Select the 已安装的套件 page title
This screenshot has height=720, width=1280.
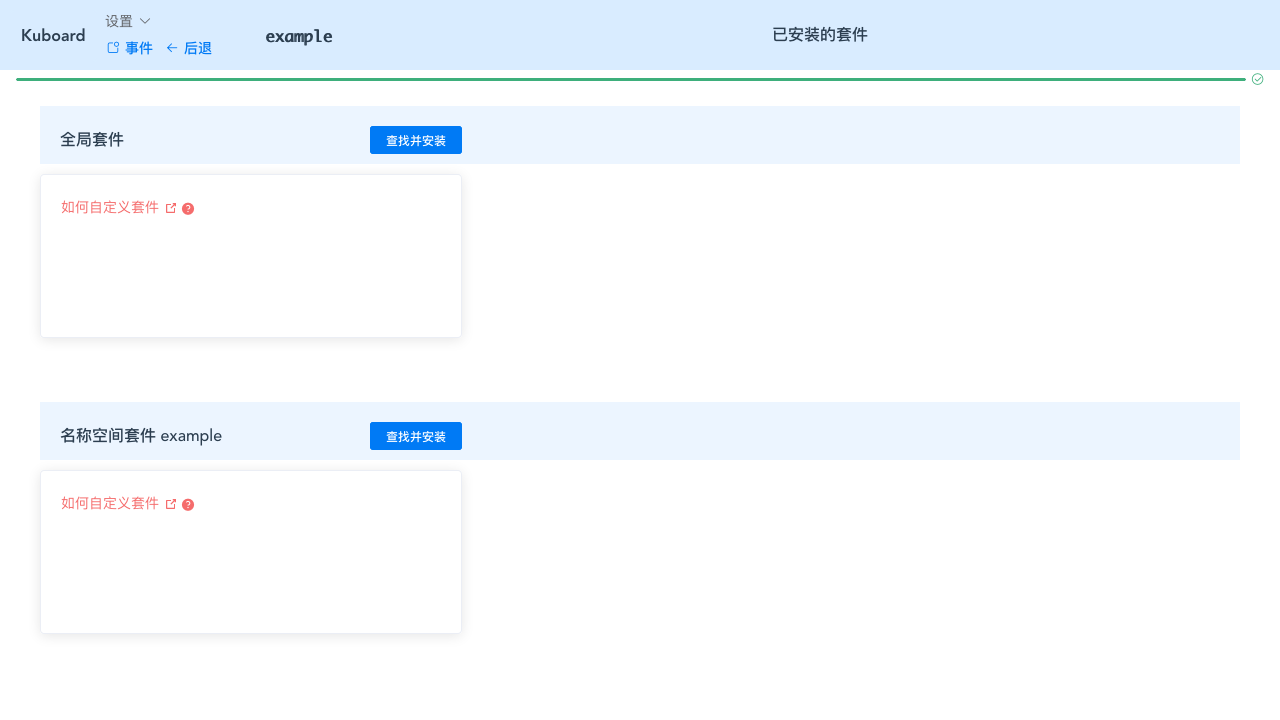tap(820, 35)
